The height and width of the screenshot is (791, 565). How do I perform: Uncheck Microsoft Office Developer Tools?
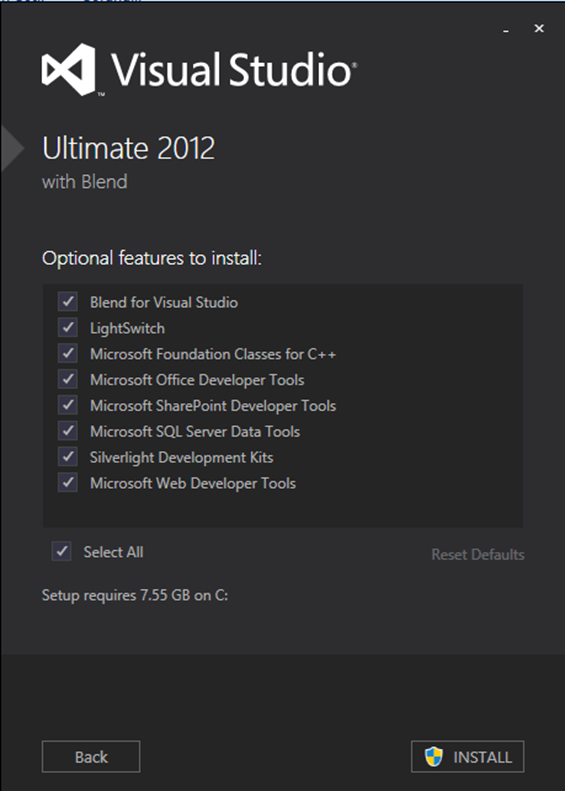(x=68, y=379)
